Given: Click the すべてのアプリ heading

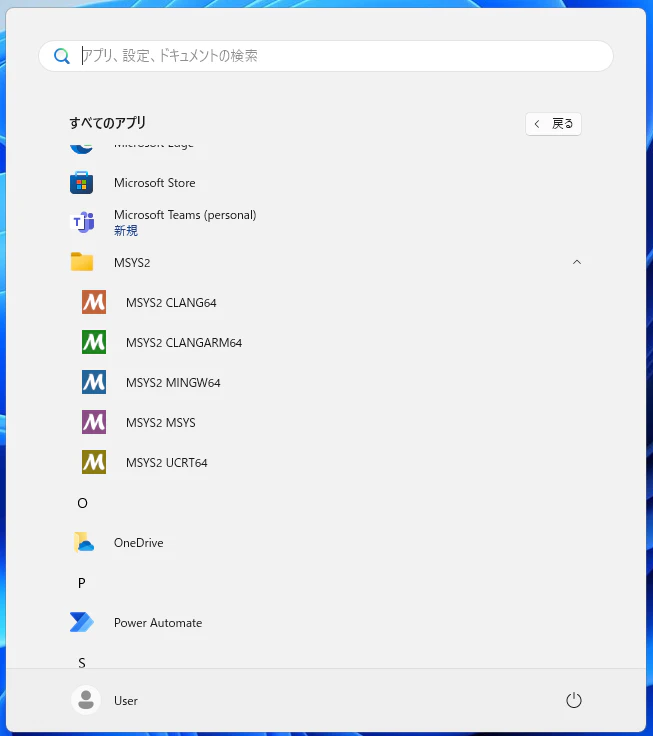Looking at the screenshot, I should click(108, 123).
